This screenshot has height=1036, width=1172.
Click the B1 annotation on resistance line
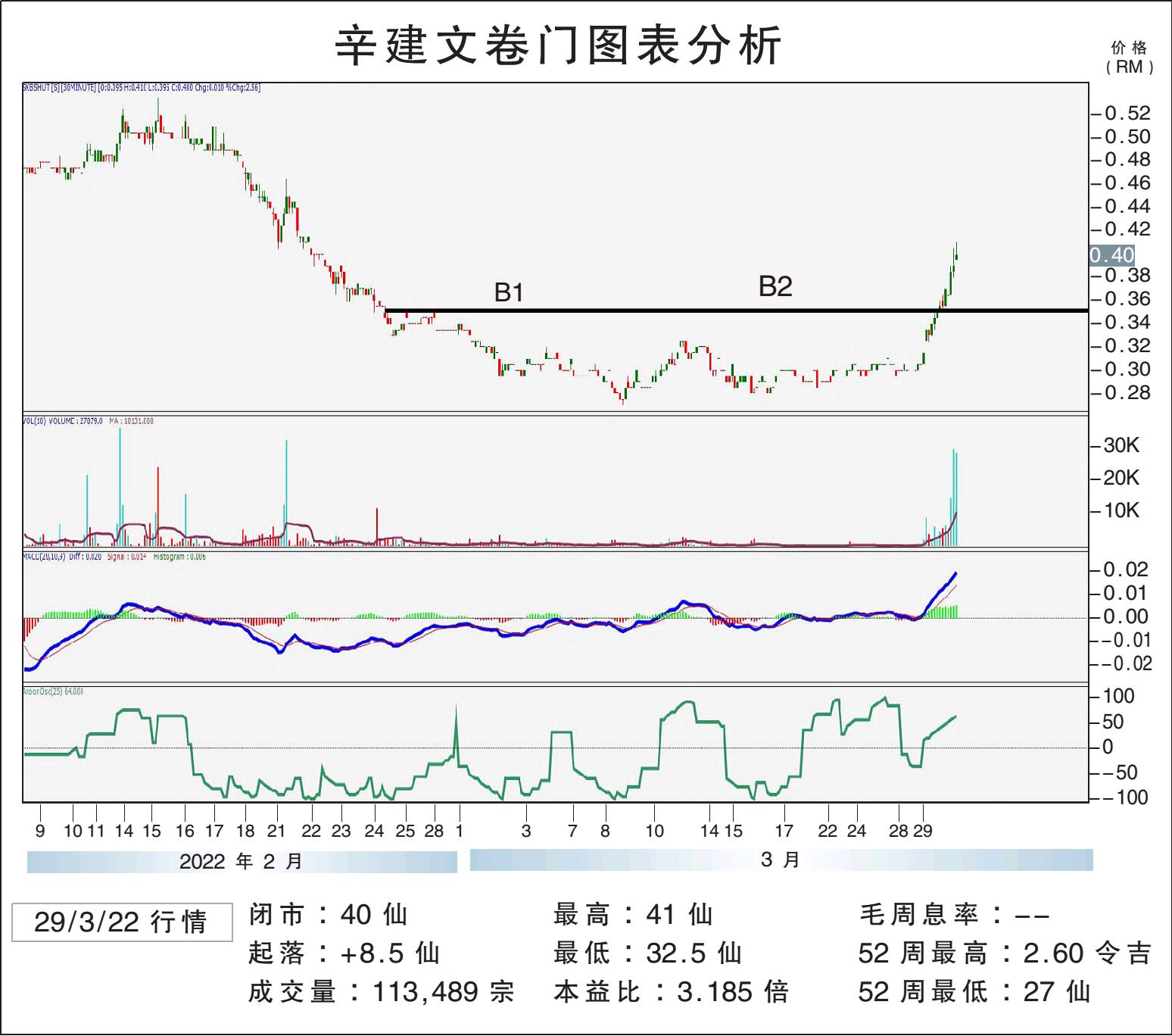point(509,292)
